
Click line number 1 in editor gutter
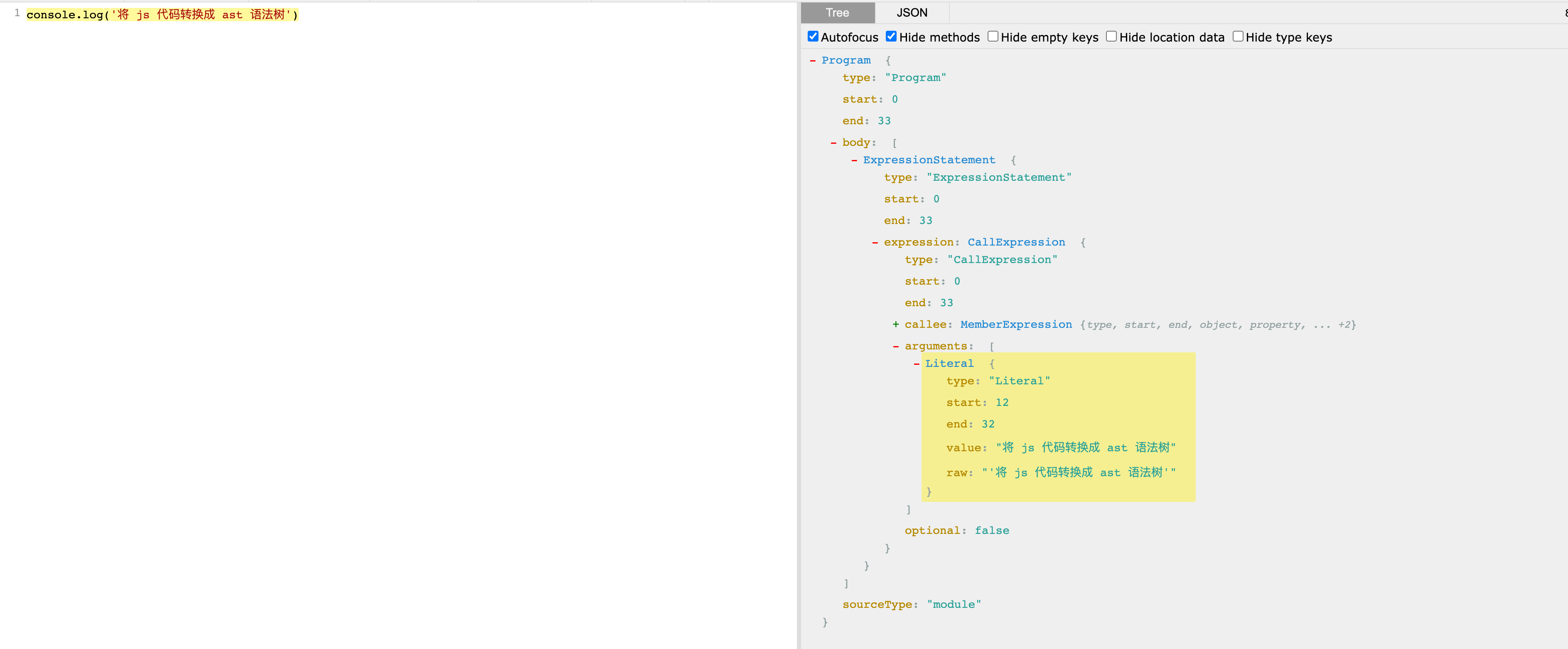pyautogui.click(x=17, y=12)
